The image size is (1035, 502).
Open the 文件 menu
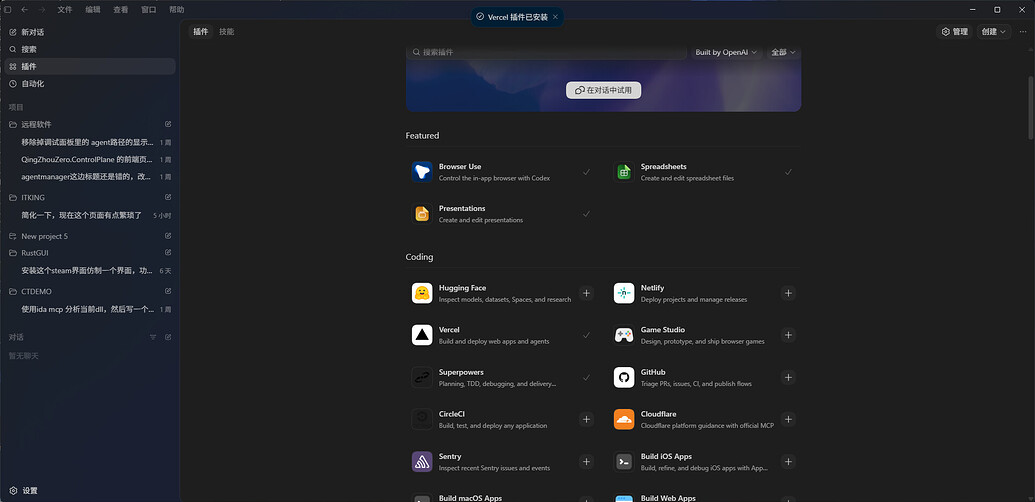[x=65, y=10]
